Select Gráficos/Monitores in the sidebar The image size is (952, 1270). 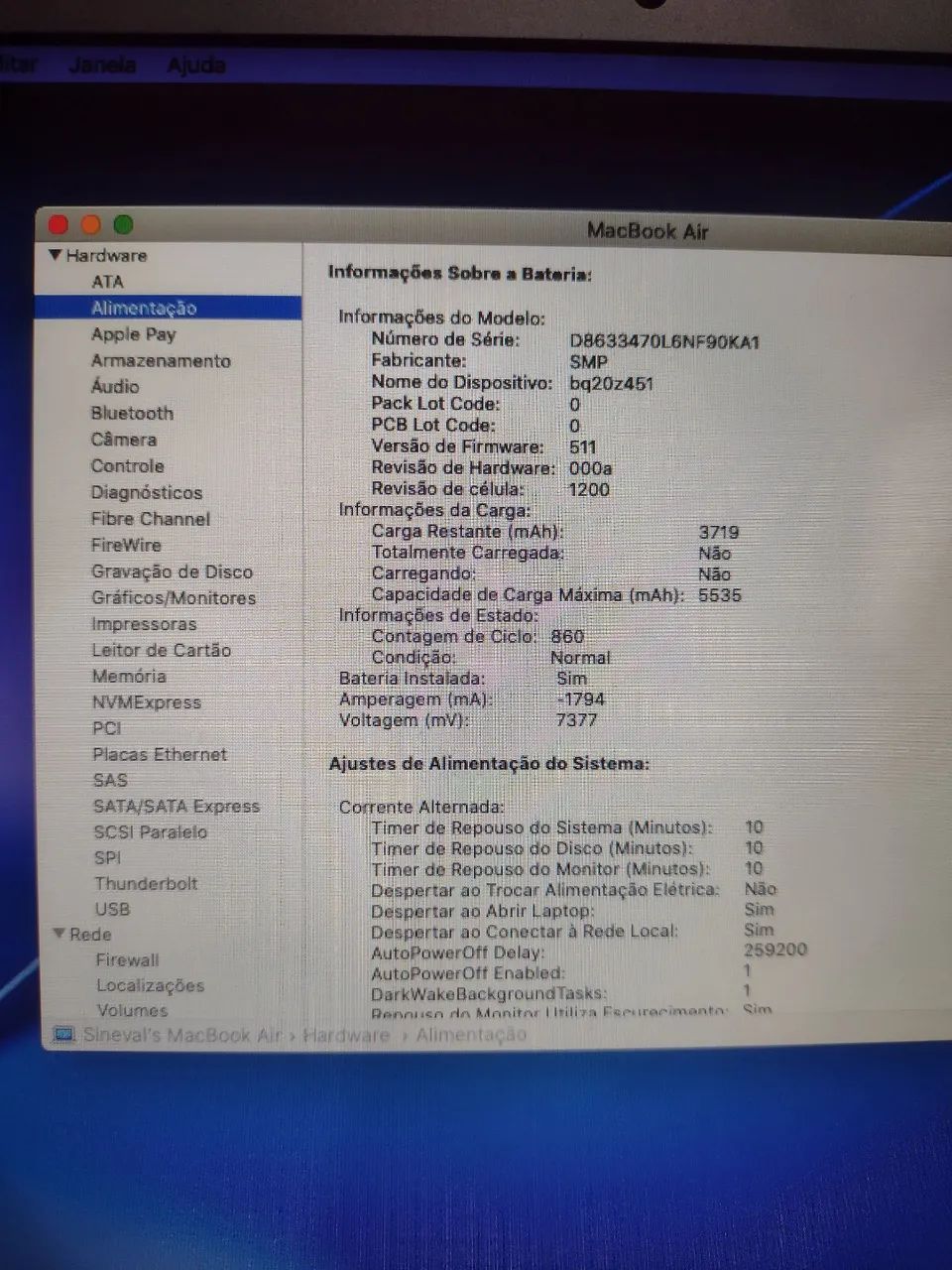(x=174, y=597)
